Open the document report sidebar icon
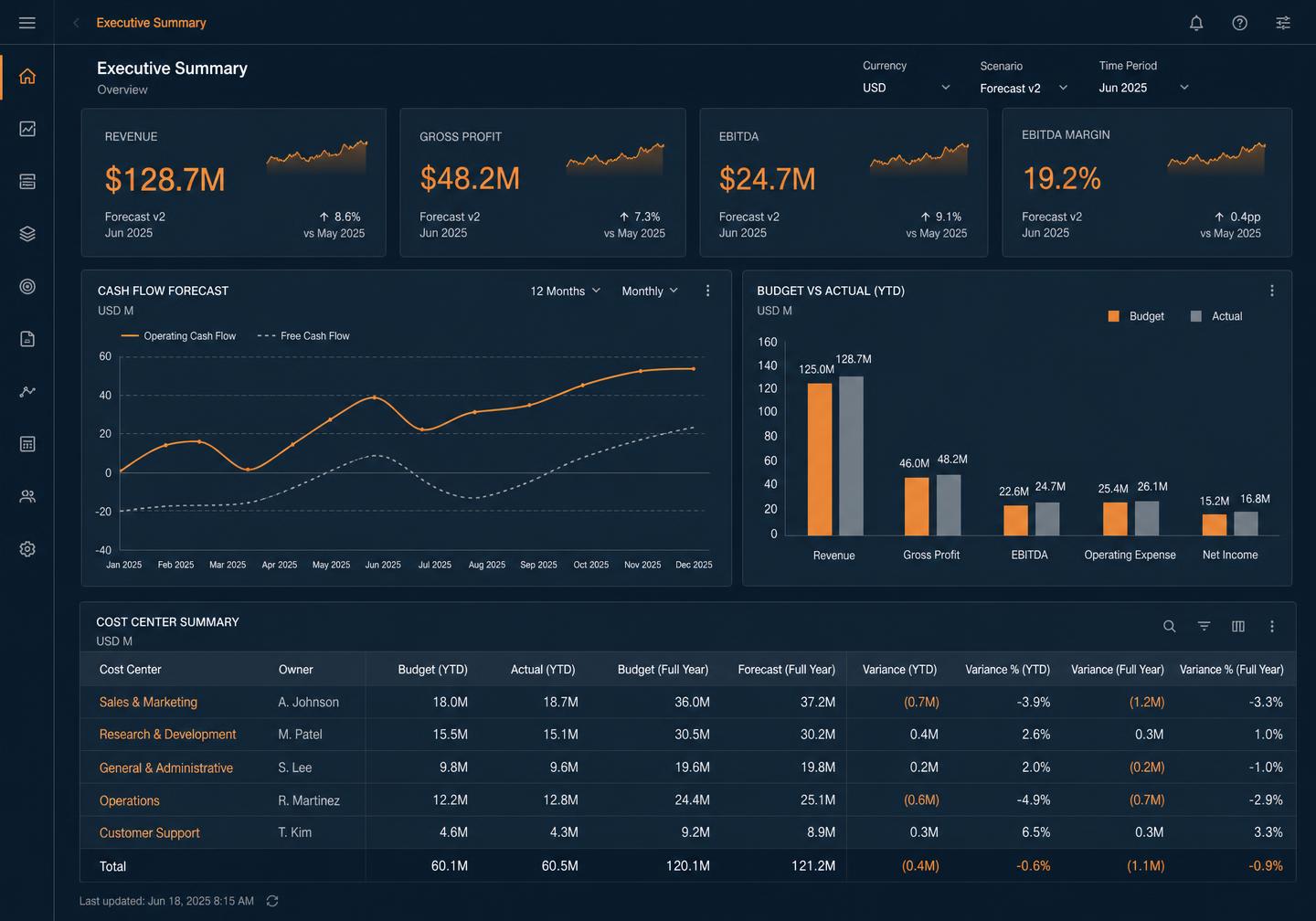The height and width of the screenshot is (921, 1316). point(27,339)
